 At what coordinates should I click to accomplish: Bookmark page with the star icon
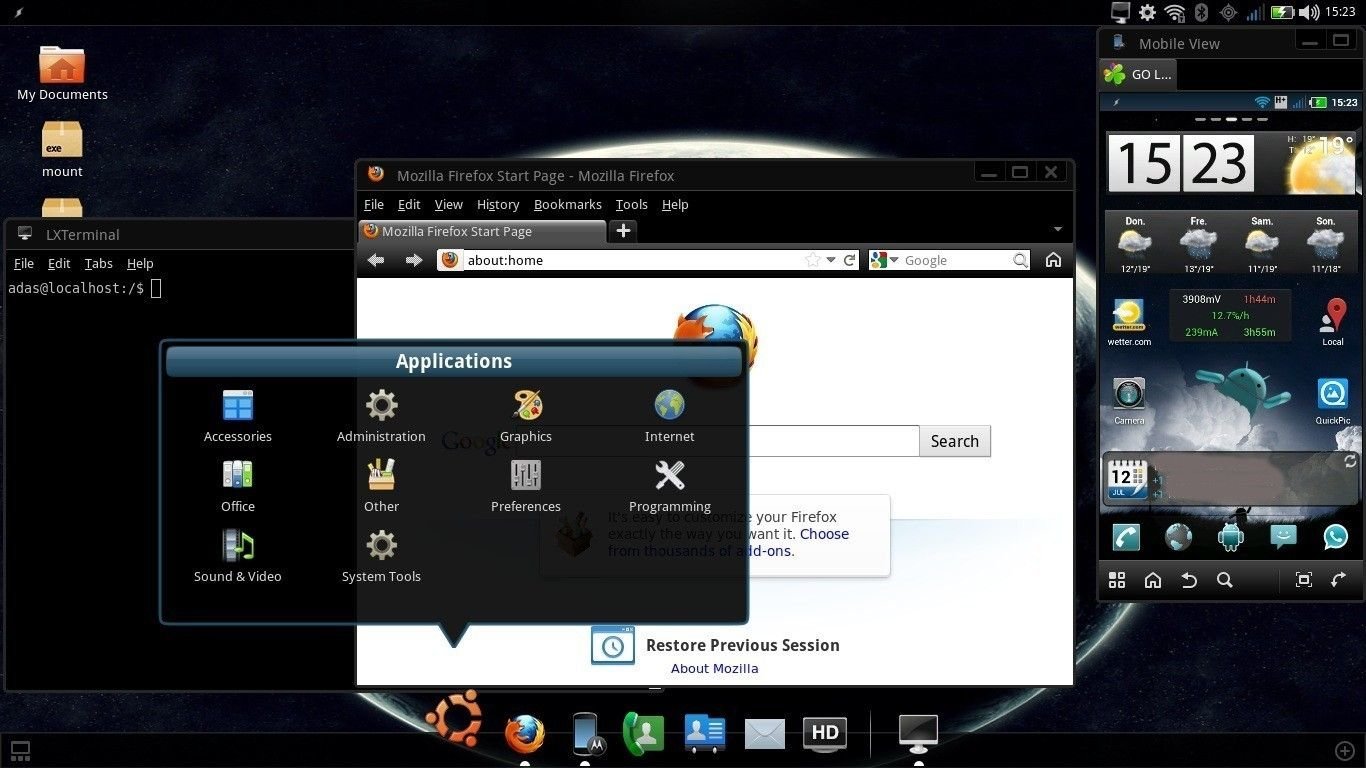pyautogui.click(x=813, y=260)
